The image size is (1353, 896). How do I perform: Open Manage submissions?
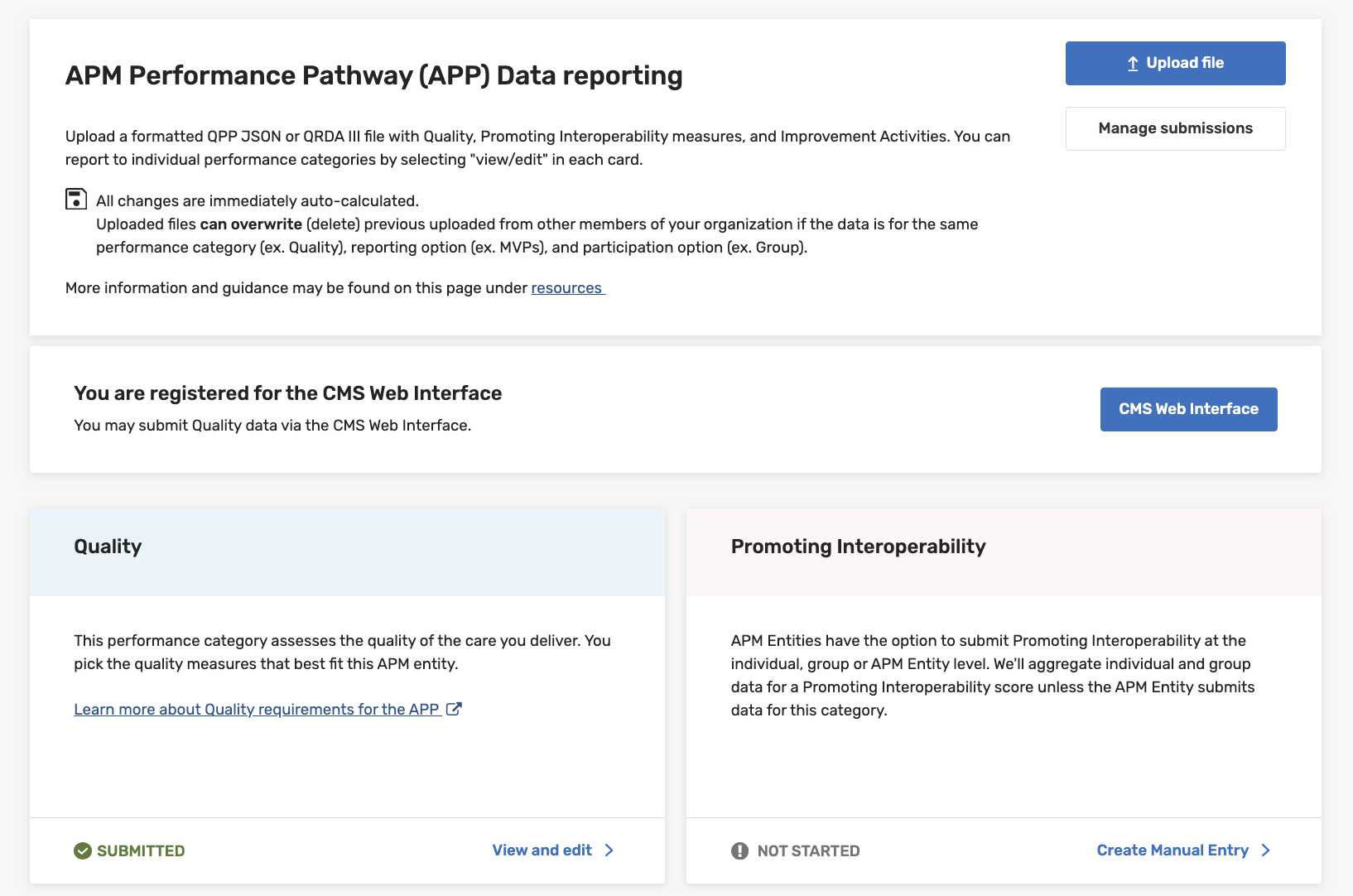coord(1175,128)
